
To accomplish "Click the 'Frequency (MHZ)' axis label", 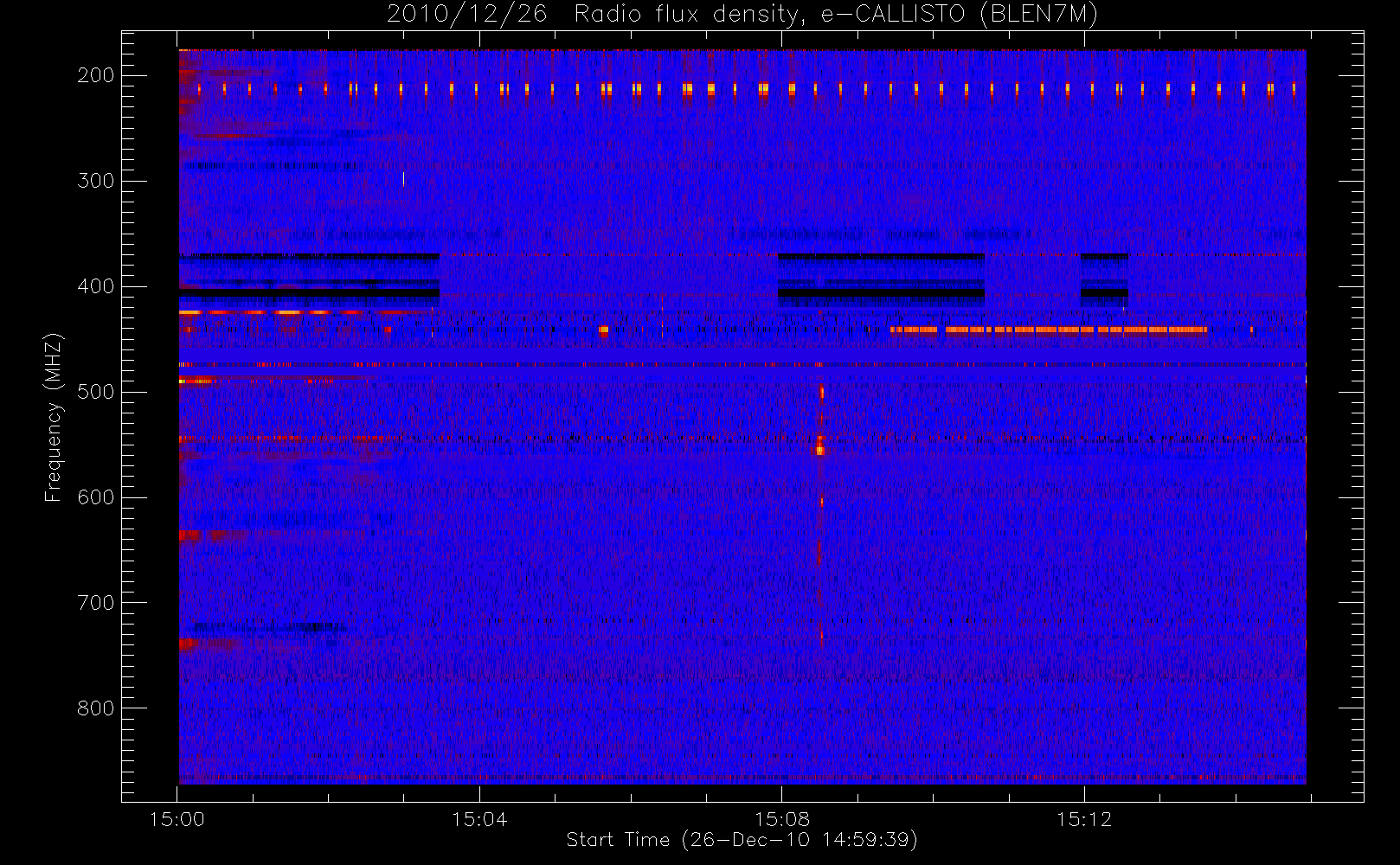I will pos(54,417).
